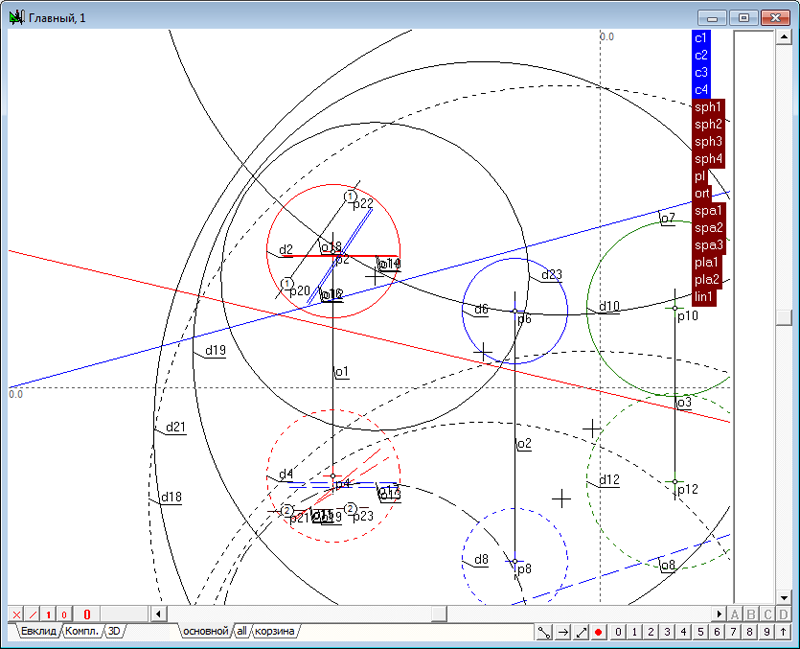
Task: Open the корзина tab
Action: (274, 631)
